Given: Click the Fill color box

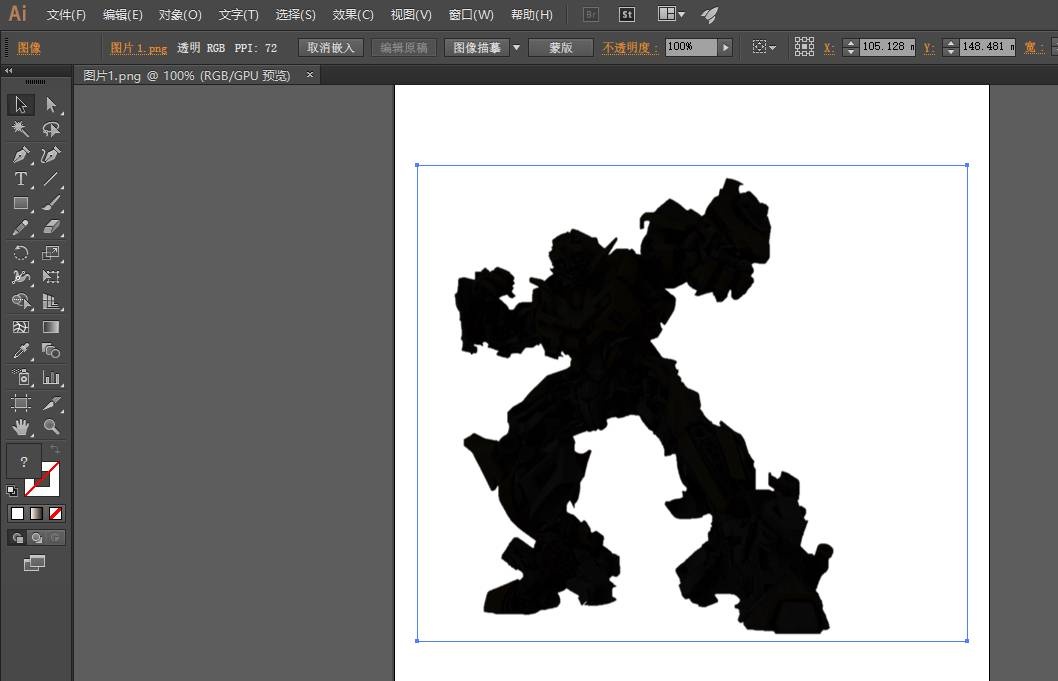Looking at the screenshot, I should coord(24,462).
